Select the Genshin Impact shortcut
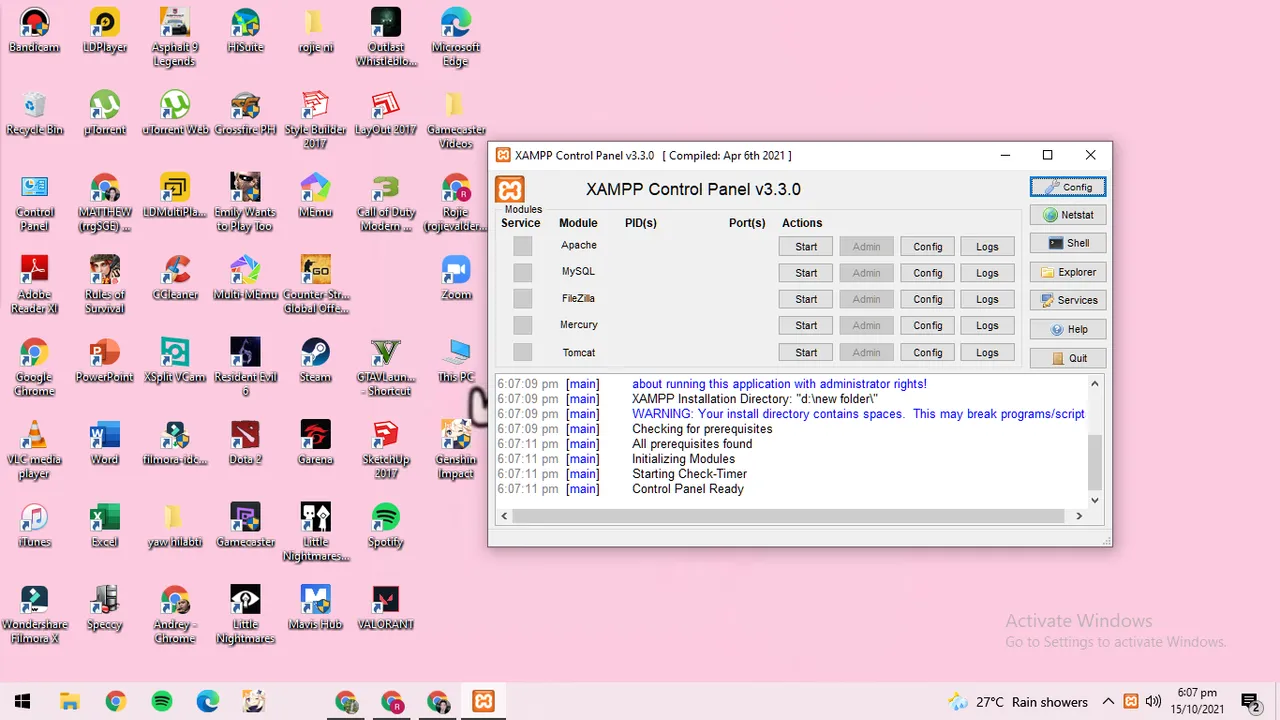The image size is (1280, 720). click(456, 450)
